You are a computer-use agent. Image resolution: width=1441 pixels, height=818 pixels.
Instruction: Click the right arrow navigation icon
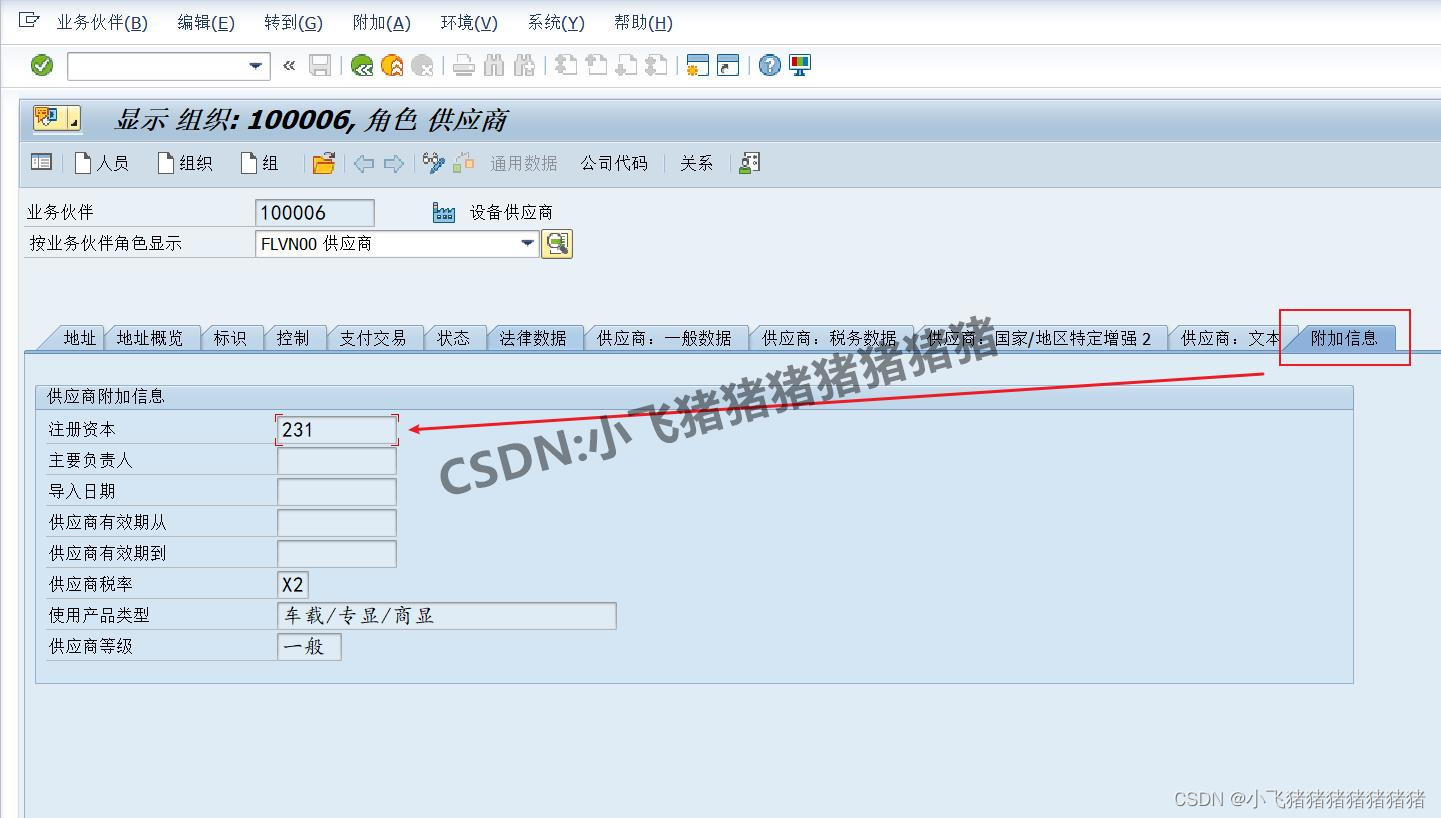tap(394, 163)
